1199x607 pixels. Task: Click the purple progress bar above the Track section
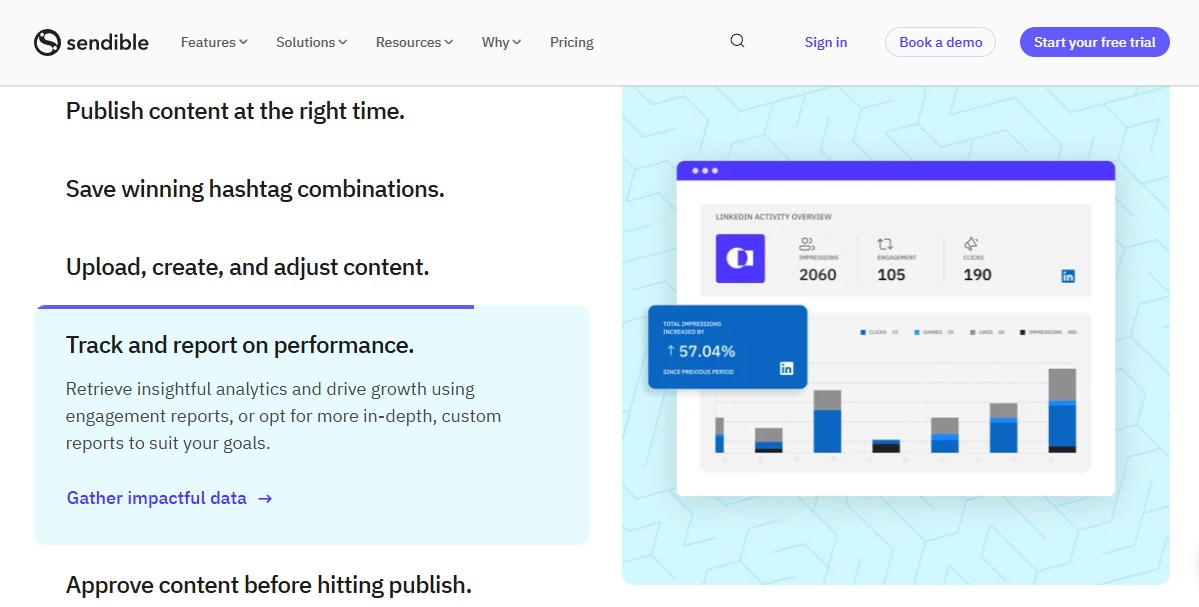255,307
